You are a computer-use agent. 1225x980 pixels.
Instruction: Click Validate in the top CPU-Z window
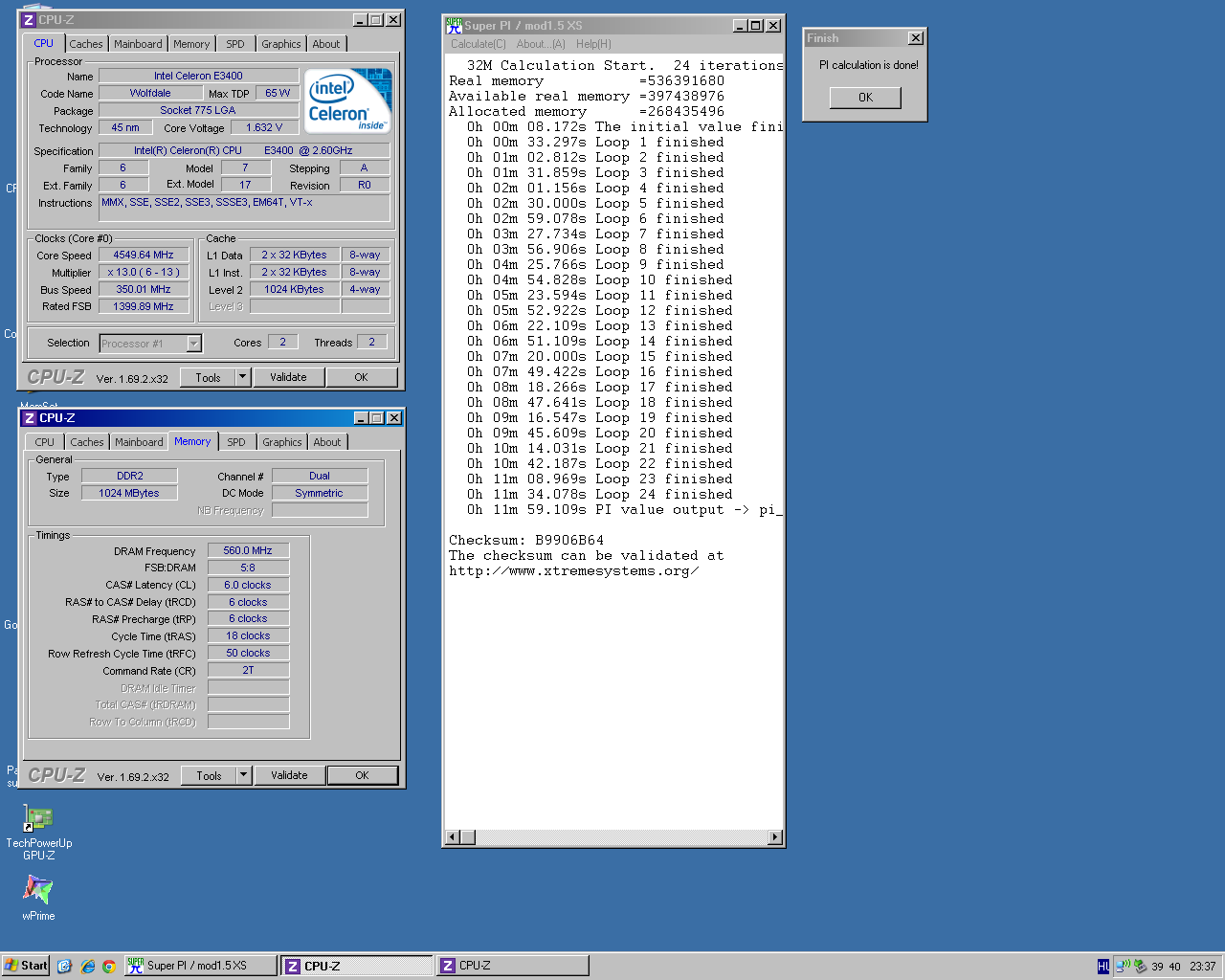[x=288, y=377]
